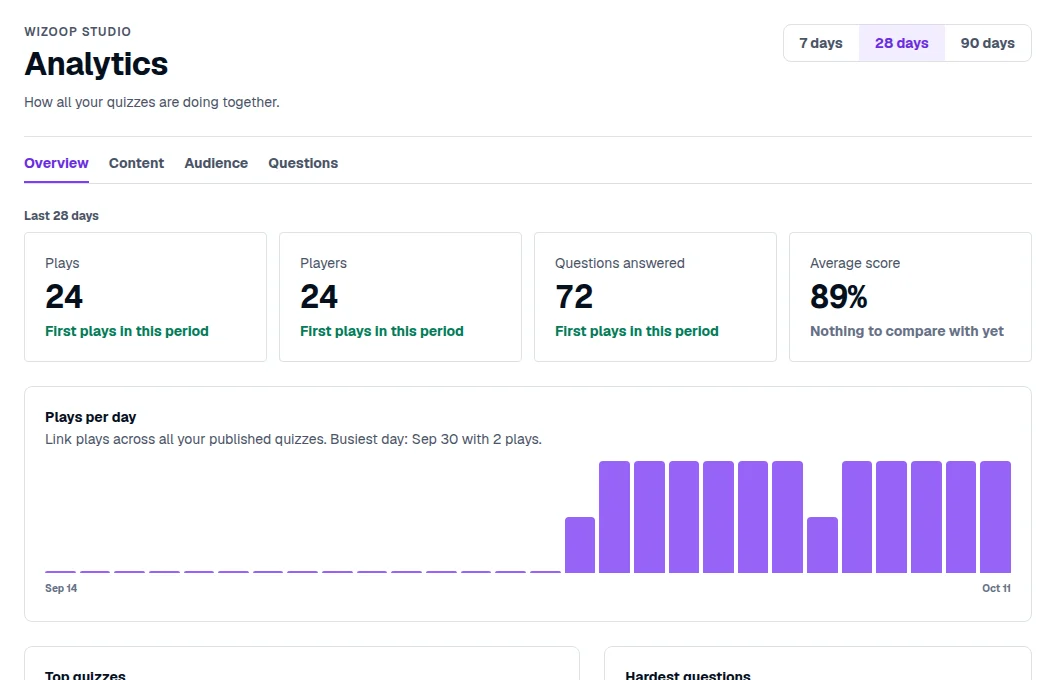Click the WIZOOP STUDIO label

[x=77, y=32]
